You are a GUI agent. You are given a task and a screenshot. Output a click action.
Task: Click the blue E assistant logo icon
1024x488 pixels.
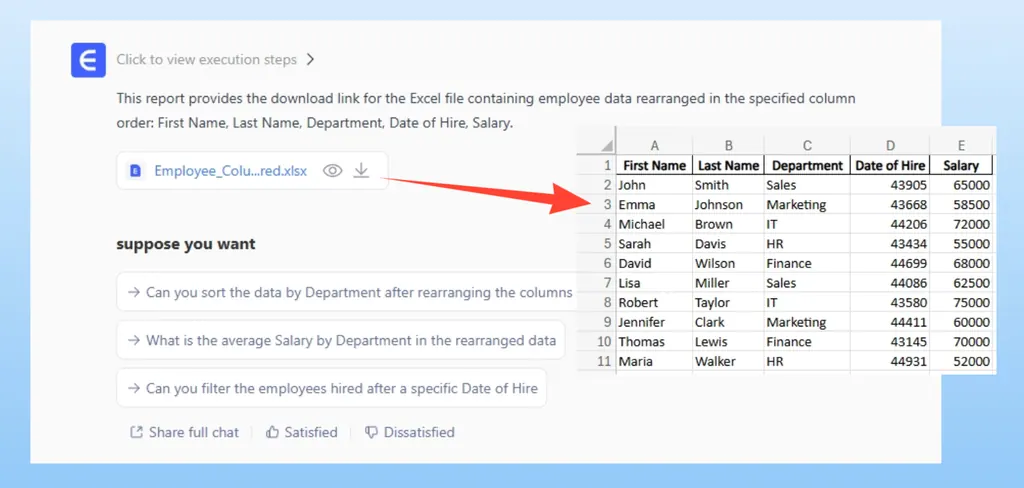88,60
